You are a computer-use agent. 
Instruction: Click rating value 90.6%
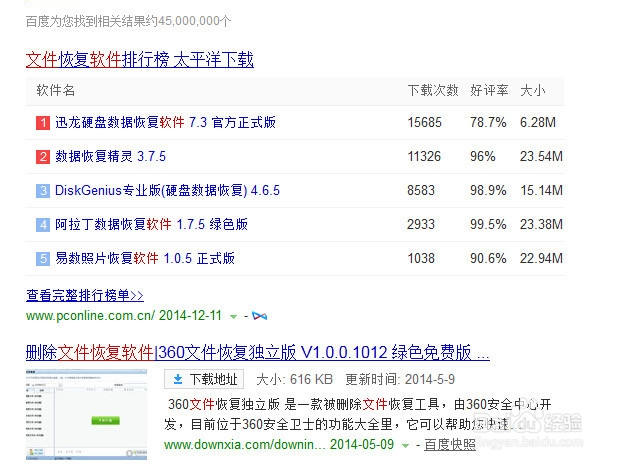(x=488, y=259)
